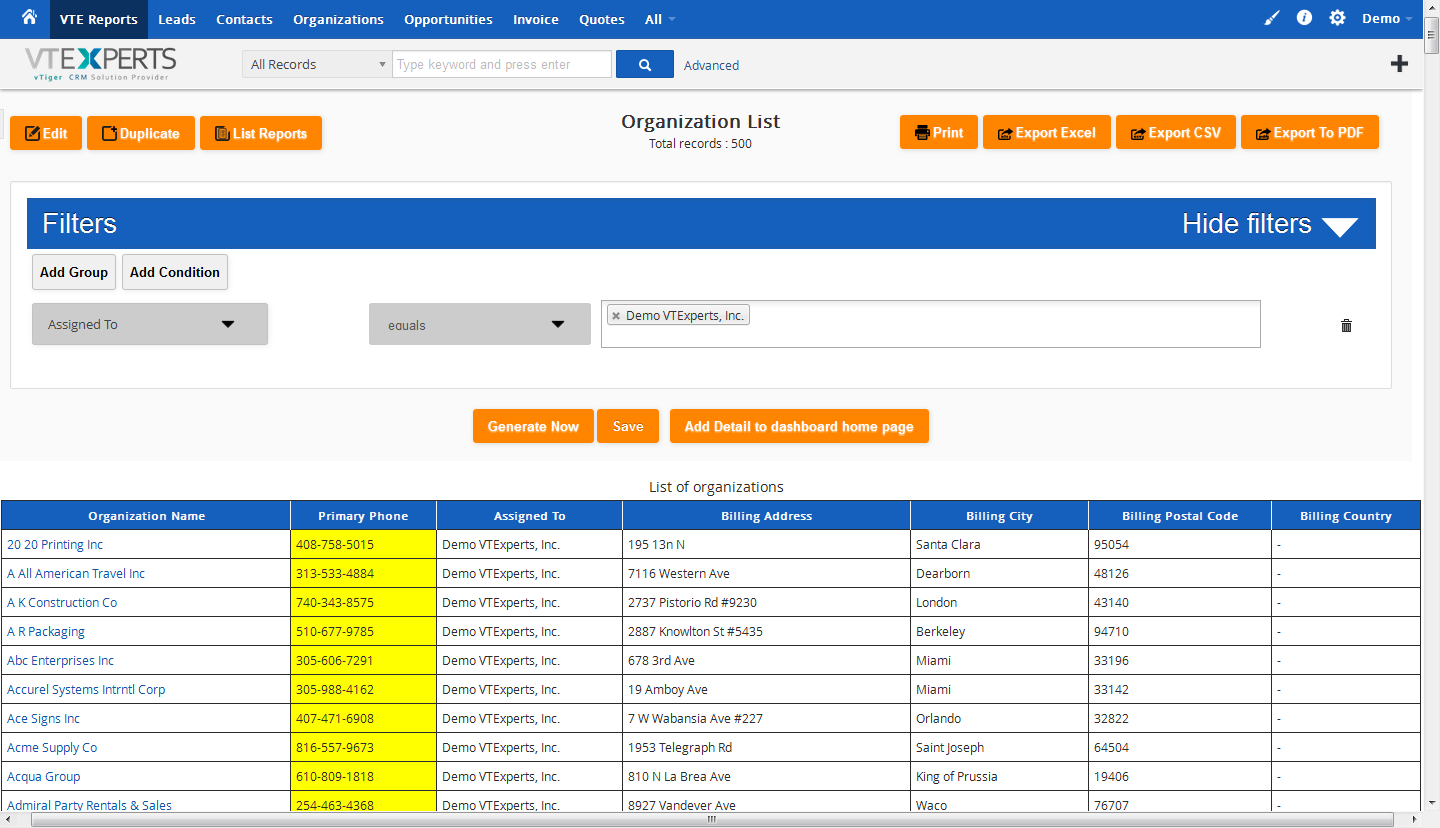The height and width of the screenshot is (828, 1440).
Task: Open Ace Signs Inc record
Action: (x=44, y=719)
